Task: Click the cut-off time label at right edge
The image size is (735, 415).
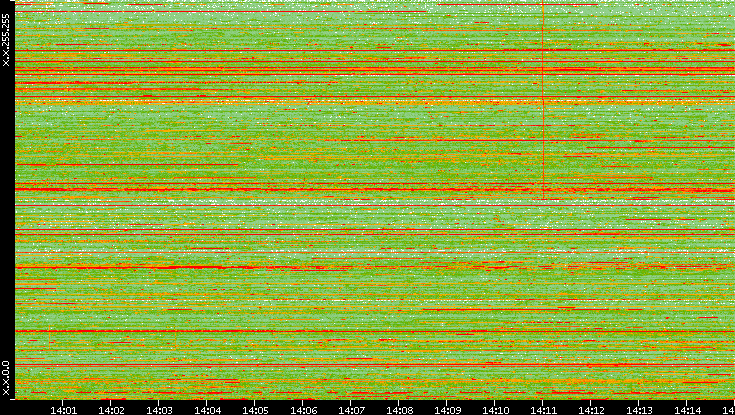Action: [x=729, y=408]
